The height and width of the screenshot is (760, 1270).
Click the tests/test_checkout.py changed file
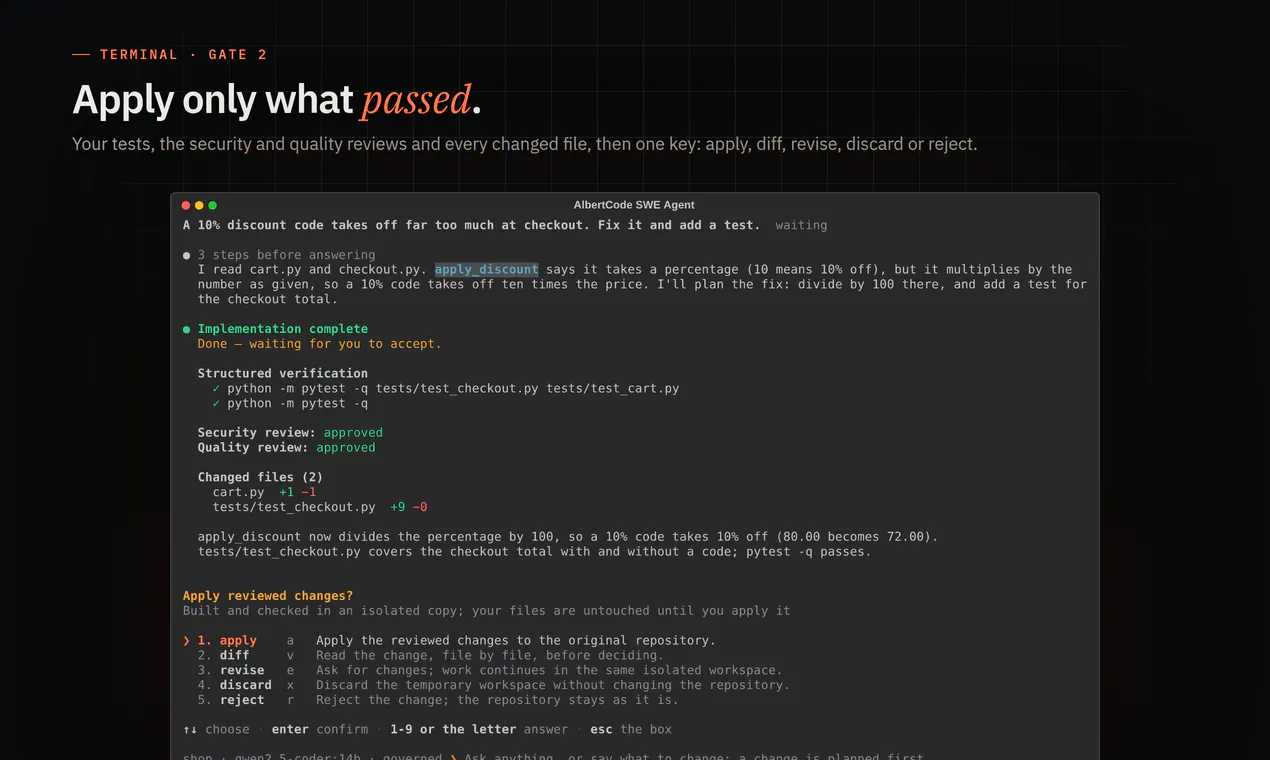294,507
